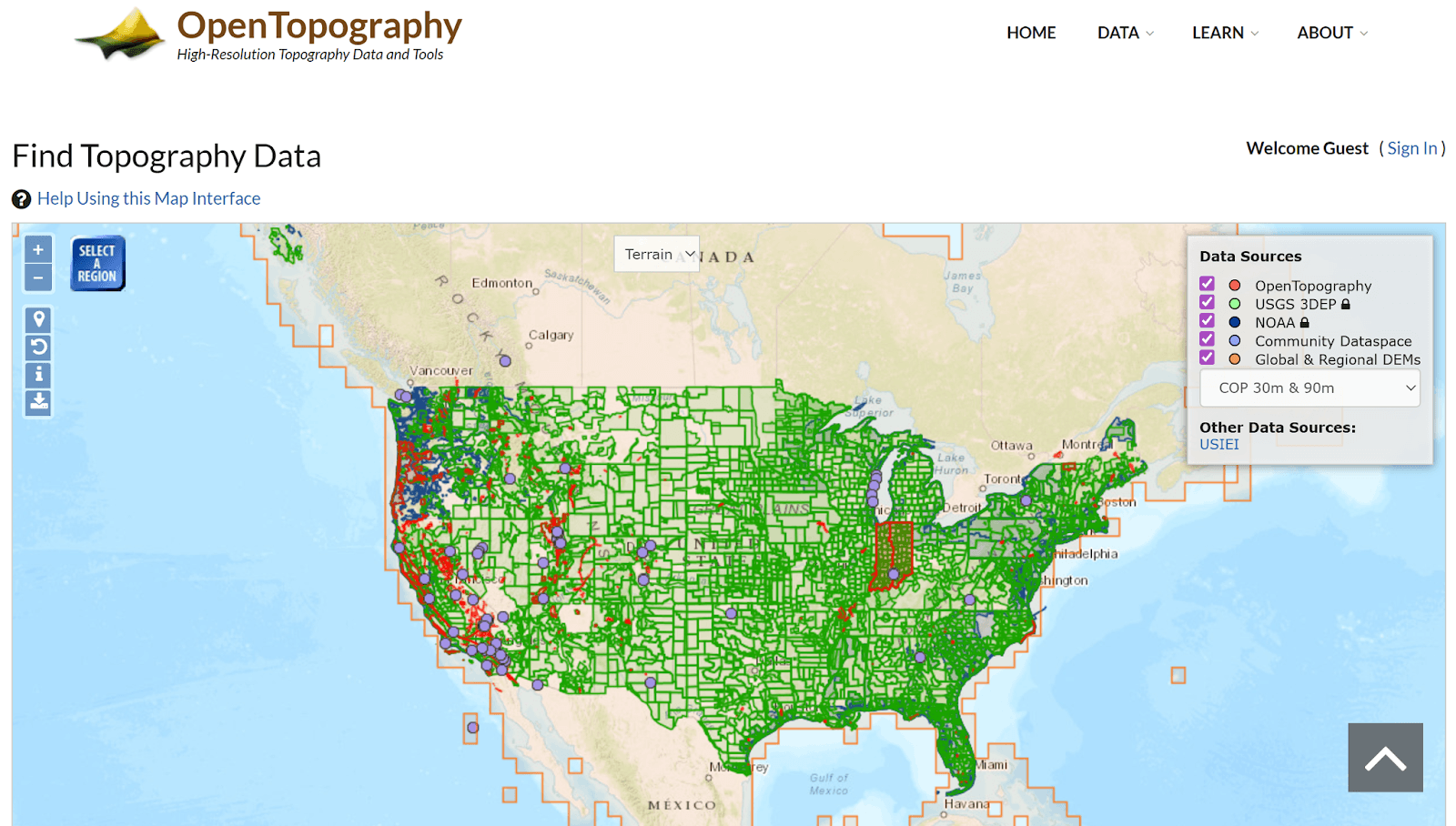Click the lock icon next to USGS 3DEP
The width and height of the screenshot is (1456, 826).
(x=1346, y=304)
